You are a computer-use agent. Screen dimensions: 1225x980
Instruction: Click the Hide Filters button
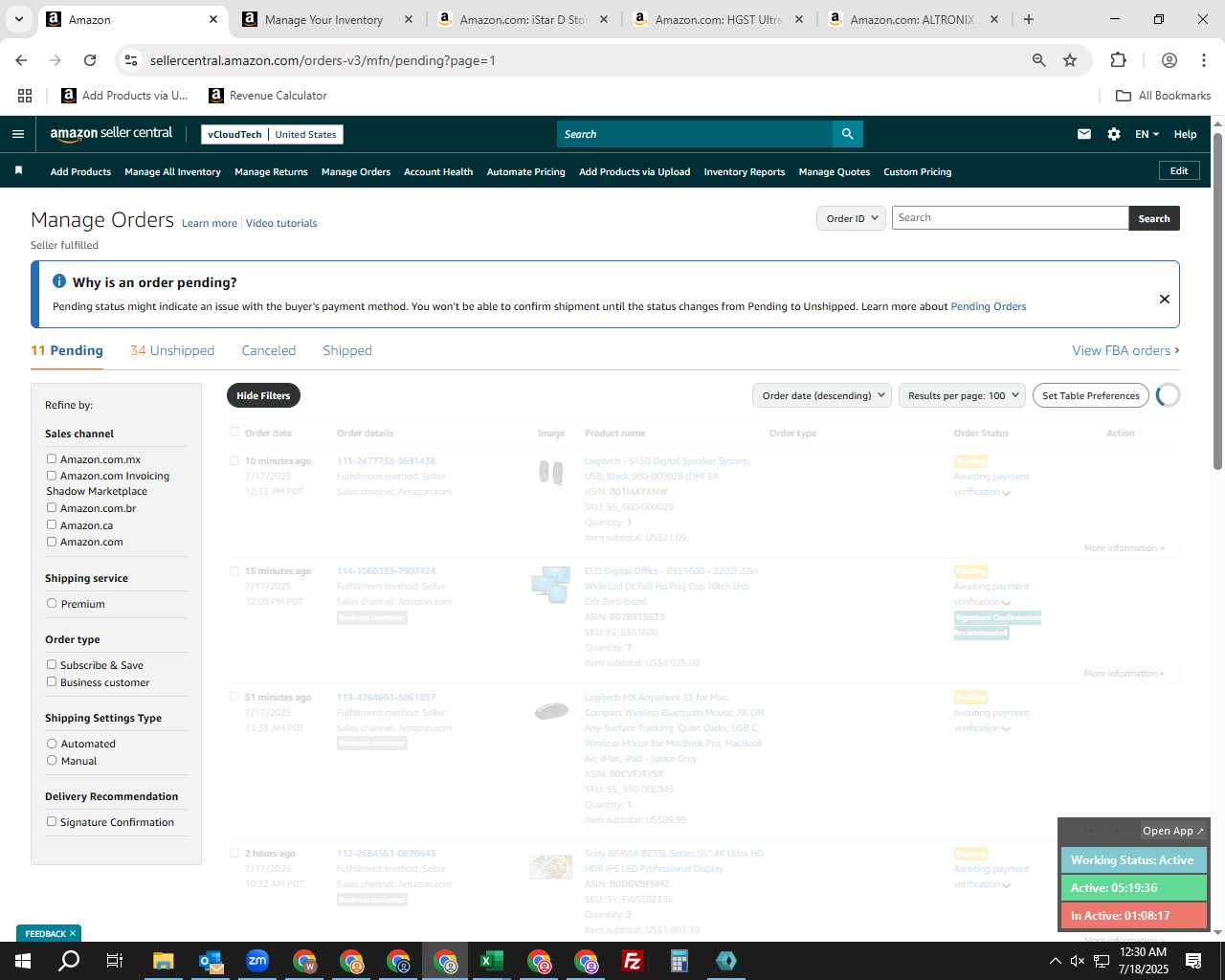[x=263, y=395]
